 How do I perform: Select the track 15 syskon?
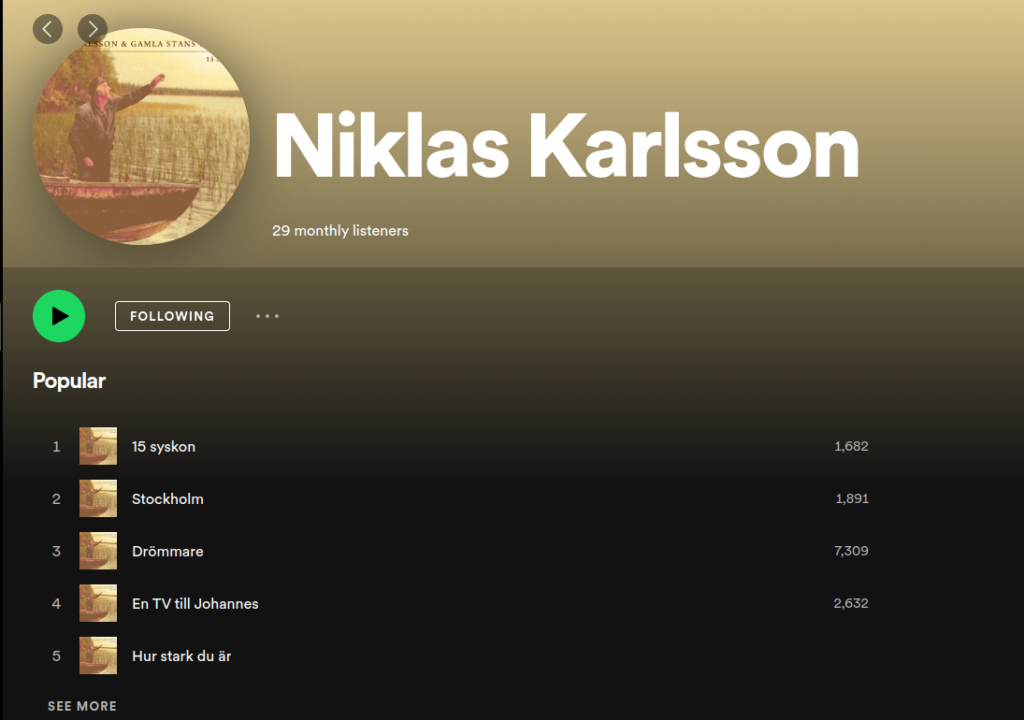click(x=164, y=447)
